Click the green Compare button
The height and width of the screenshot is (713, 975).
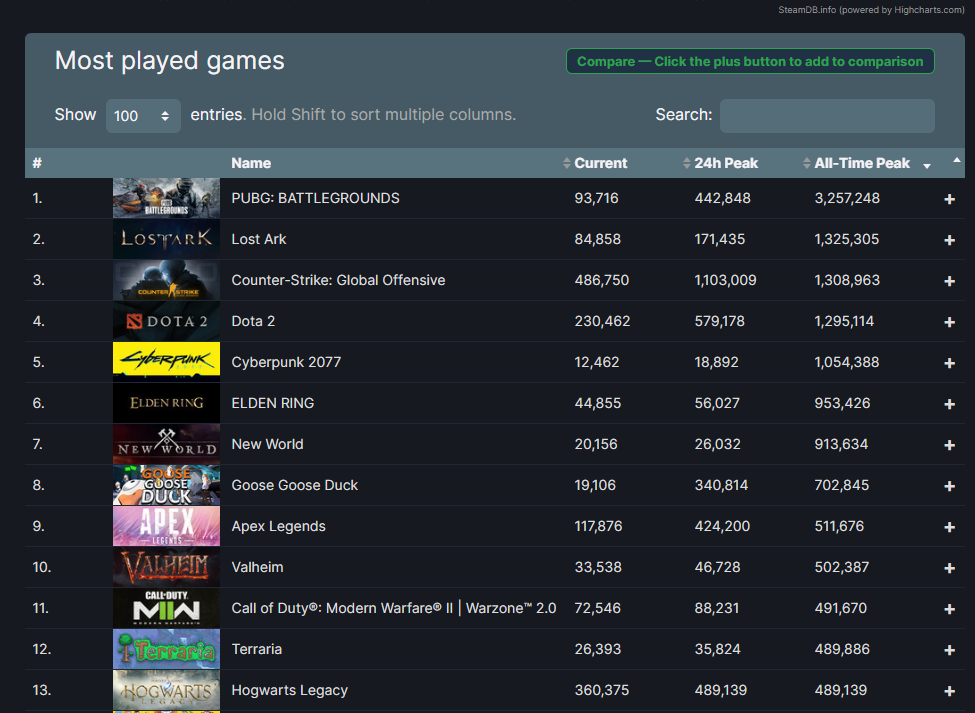coord(750,60)
